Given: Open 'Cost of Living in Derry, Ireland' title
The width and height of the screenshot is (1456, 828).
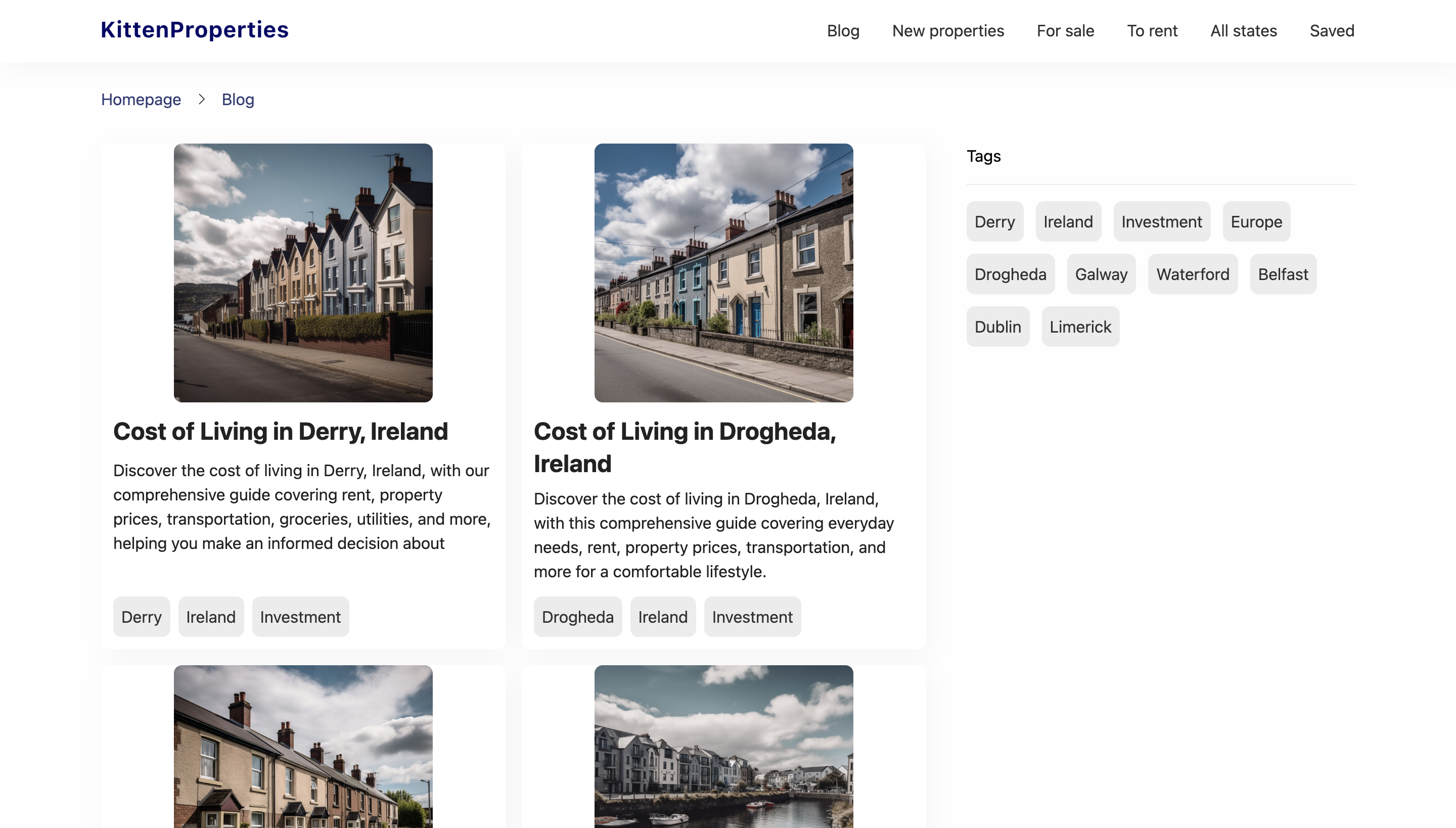Looking at the screenshot, I should coord(281,432).
